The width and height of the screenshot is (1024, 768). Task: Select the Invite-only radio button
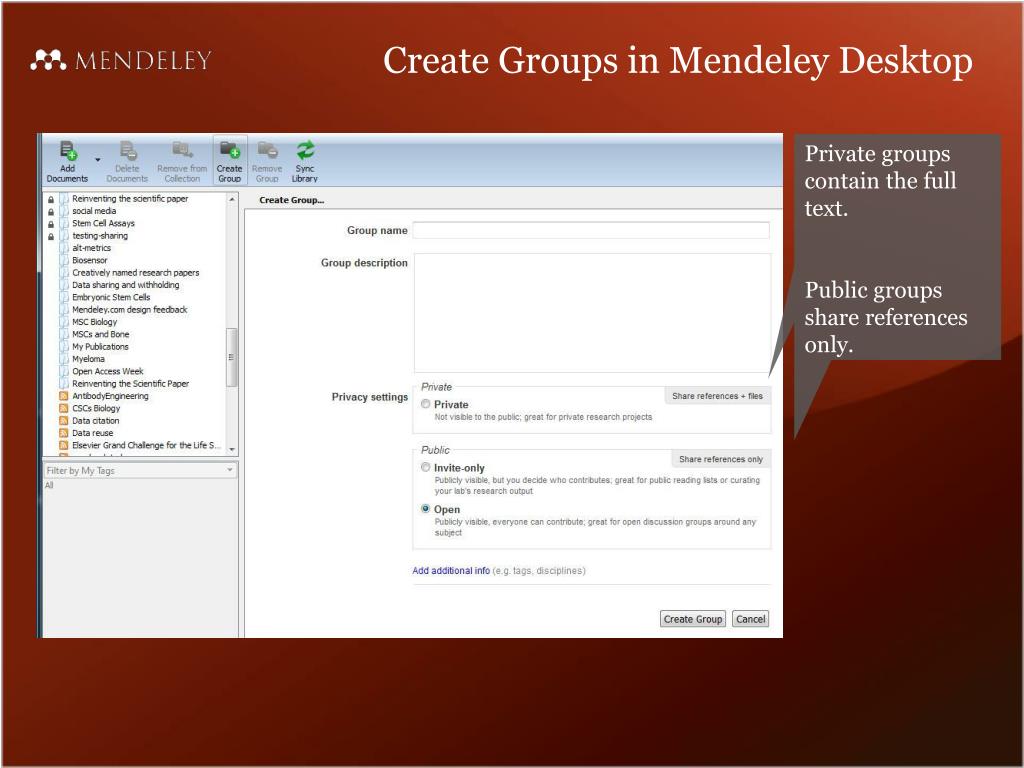[426, 468]
